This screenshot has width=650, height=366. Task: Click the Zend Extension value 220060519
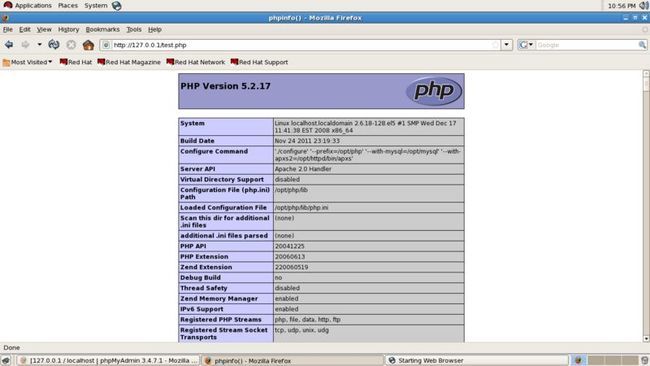click(291, 267)
